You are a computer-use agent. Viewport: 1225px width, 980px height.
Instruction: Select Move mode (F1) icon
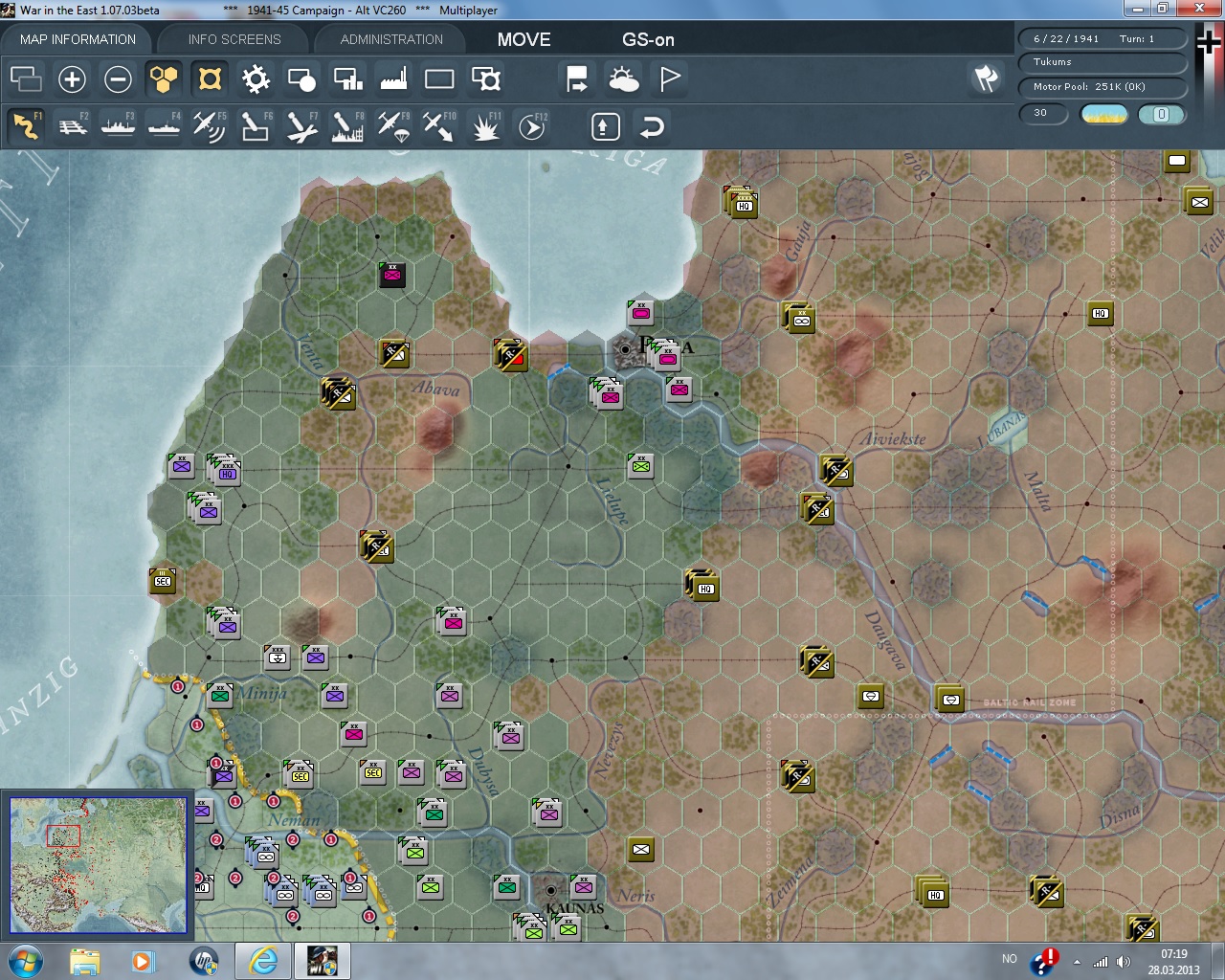[26, 126]
